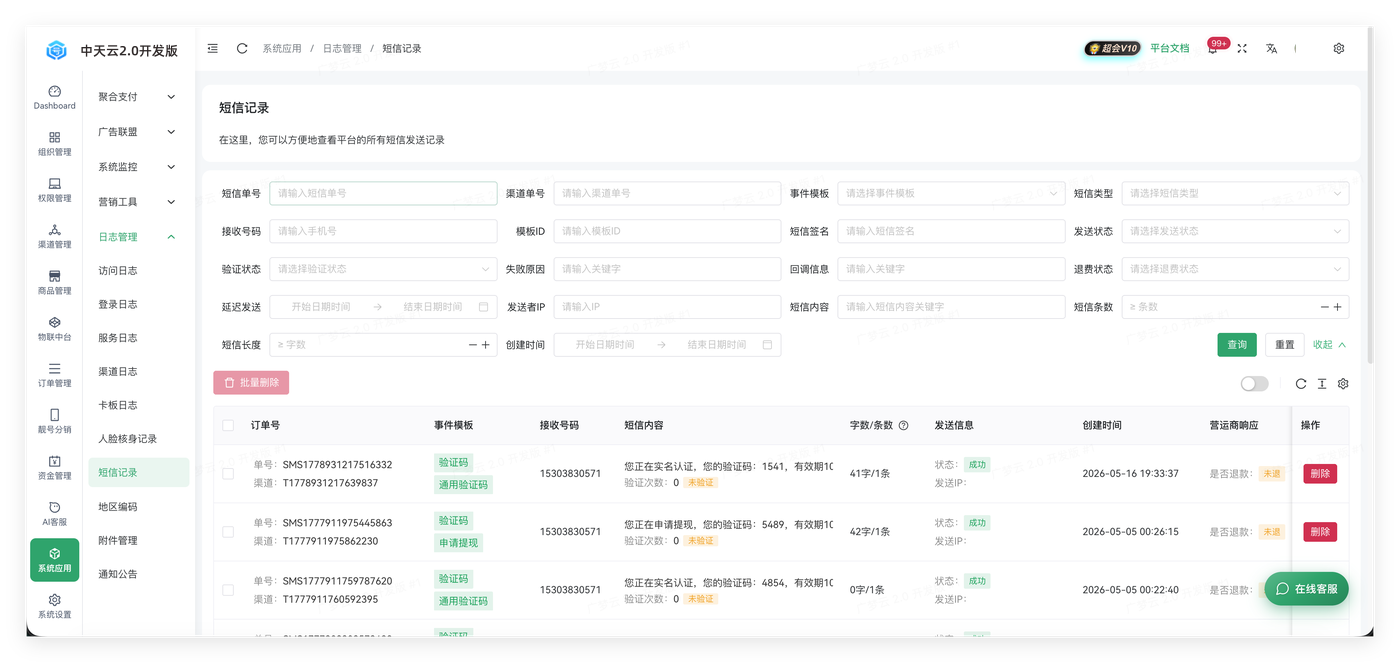Delete the 2026-05-16 19:33:37 record
This screenshot has width=1400, height=663.
[1320, 474]
